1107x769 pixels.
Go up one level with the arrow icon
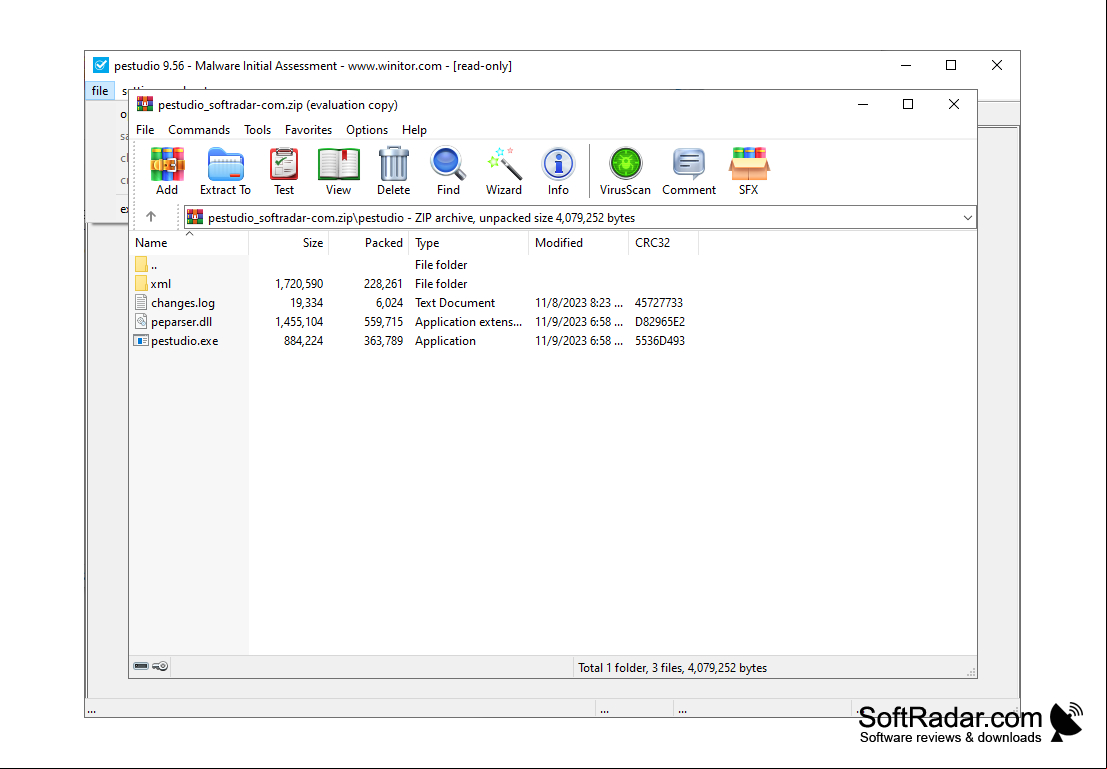151,217
